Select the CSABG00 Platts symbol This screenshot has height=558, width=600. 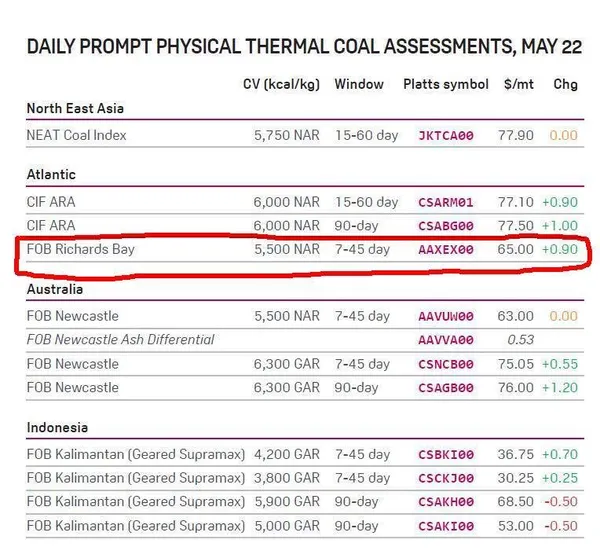pos(446,226)
